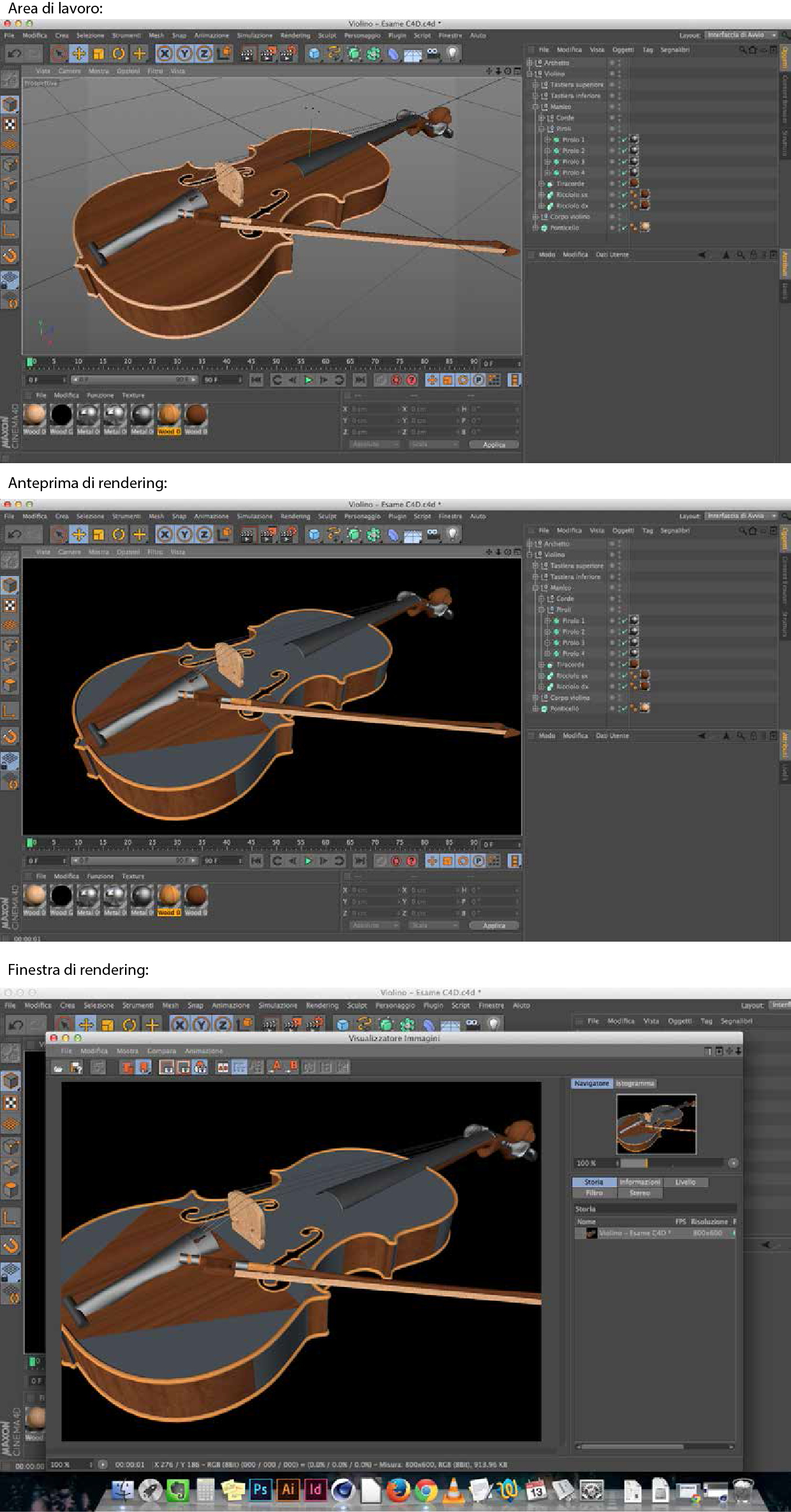Select Model mode cube in Area di lavoro sidebar
Viewport: 791px width, 1512px height.
click(x=10, y=104)
